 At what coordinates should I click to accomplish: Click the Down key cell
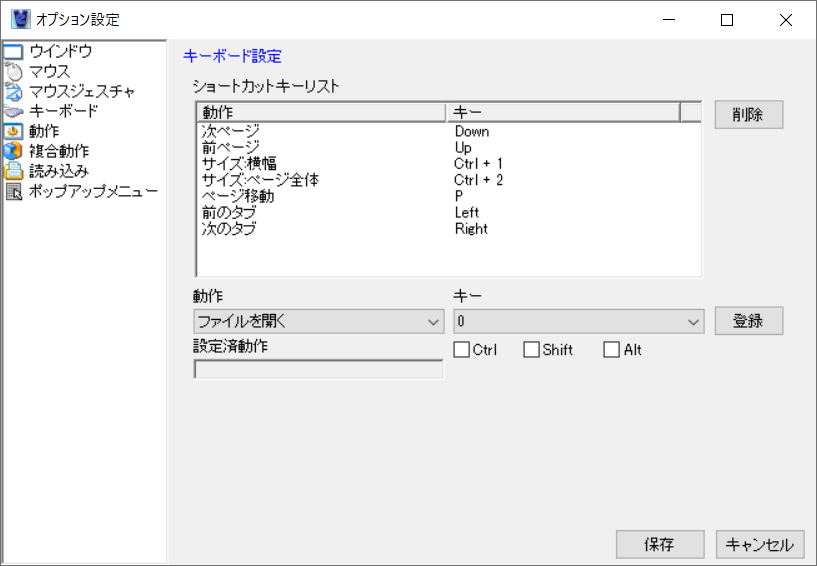coord(472,131)
